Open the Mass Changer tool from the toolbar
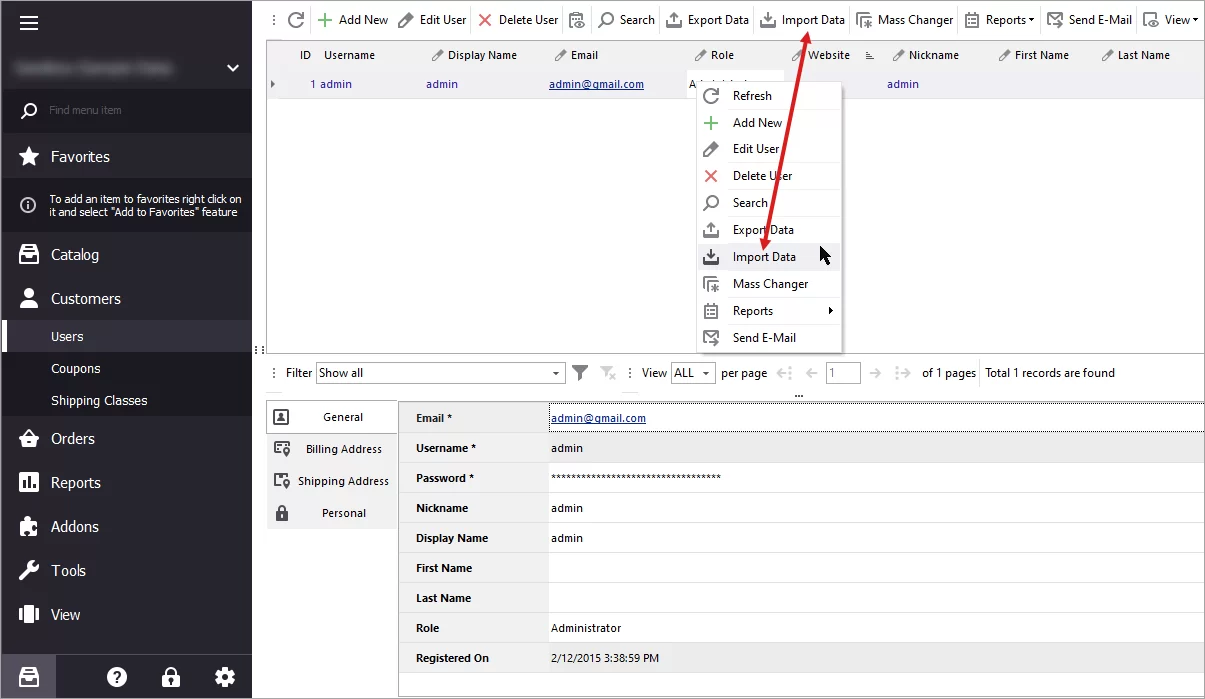Viewport: 1205px width, 699px height. tap(904, 19)
